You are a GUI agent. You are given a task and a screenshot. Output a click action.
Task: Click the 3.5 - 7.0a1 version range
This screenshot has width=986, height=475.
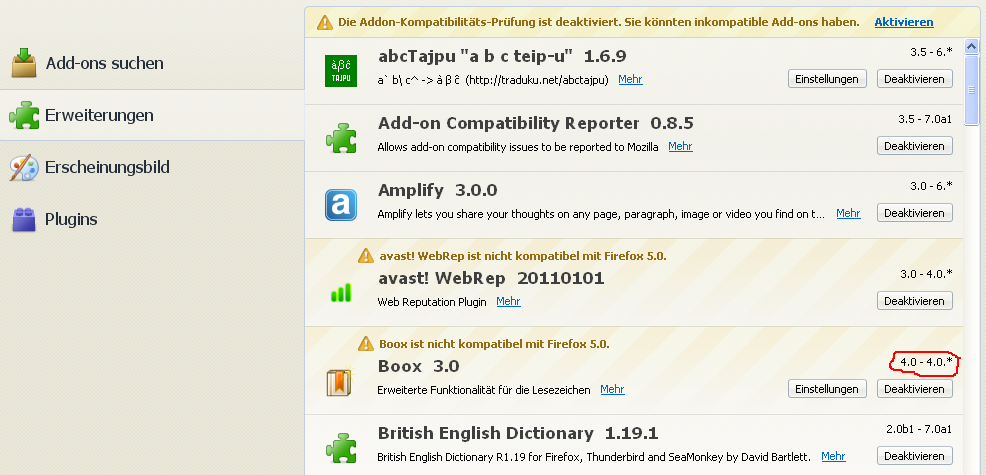click(x=925, y=119)
